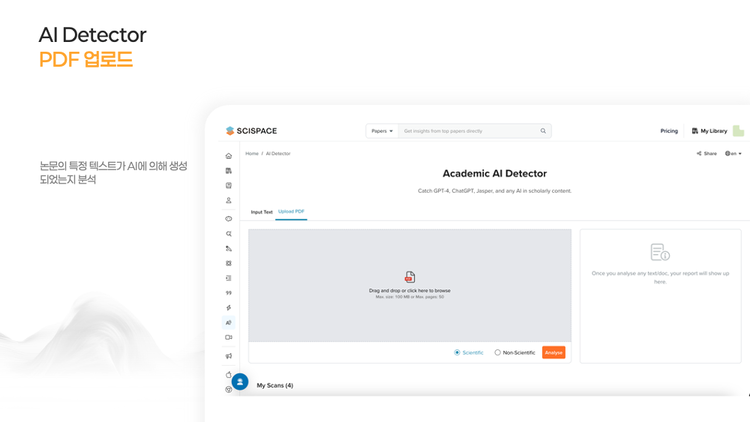
Task: Click the notebook icon in left sidebar
Action: pos(229,186)
